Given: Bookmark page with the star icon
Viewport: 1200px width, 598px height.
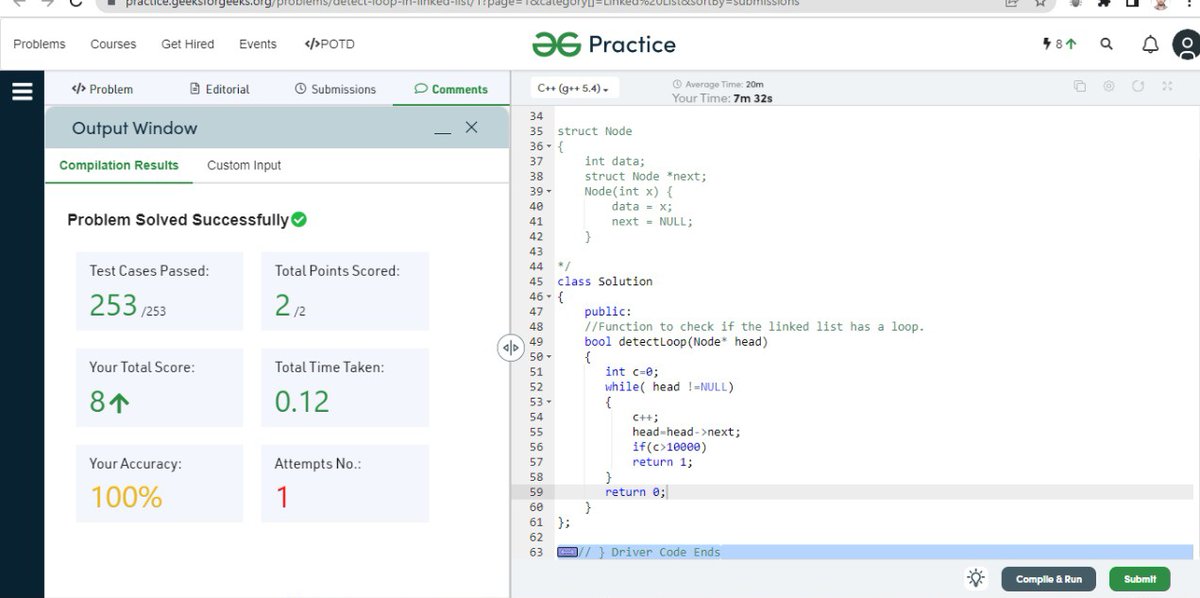Looking at the screenshot, I should [x=1040, y=3].
